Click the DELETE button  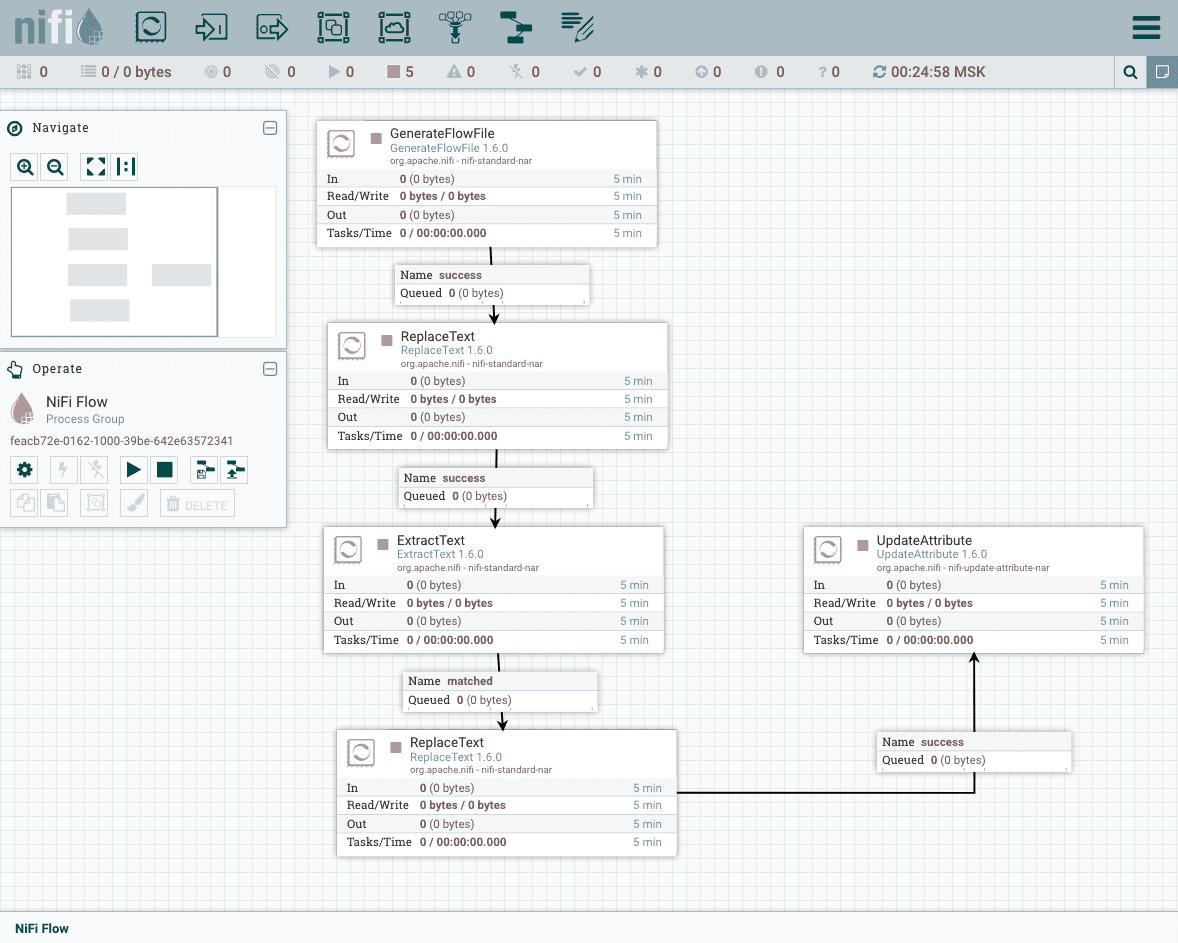[x=197, y=503]
